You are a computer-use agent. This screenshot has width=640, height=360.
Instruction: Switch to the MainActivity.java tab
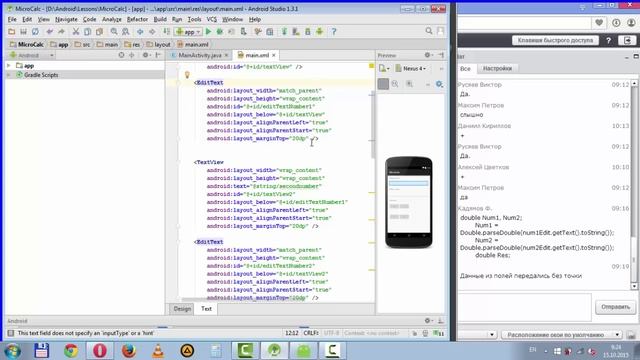pyautogui.click(x=200, y=55)
